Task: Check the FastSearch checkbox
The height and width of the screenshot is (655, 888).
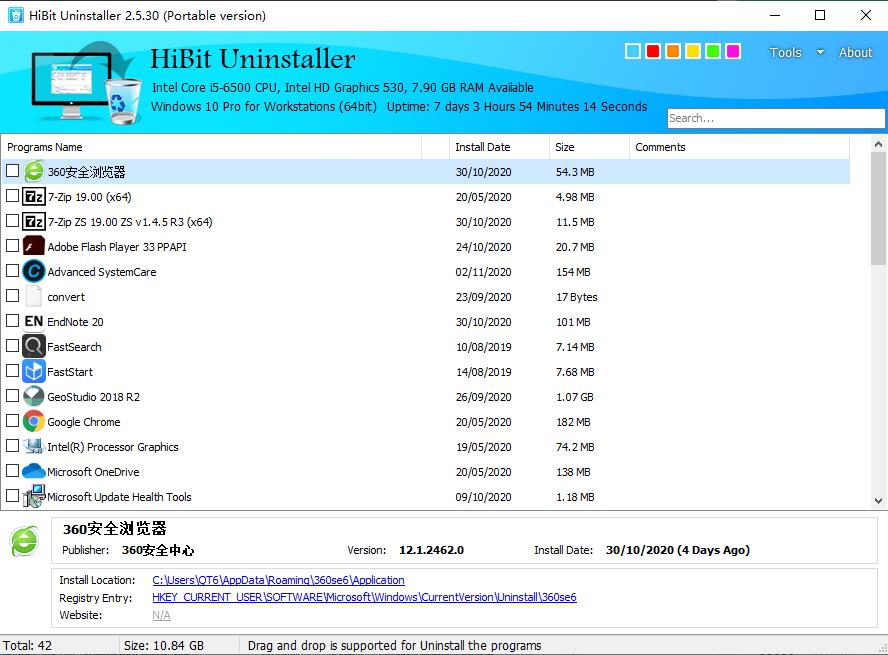Action: coord(12,345)
